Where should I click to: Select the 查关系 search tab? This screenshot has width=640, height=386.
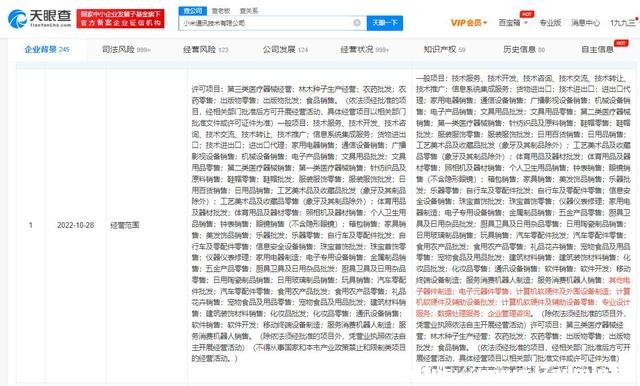pos(249,11)
